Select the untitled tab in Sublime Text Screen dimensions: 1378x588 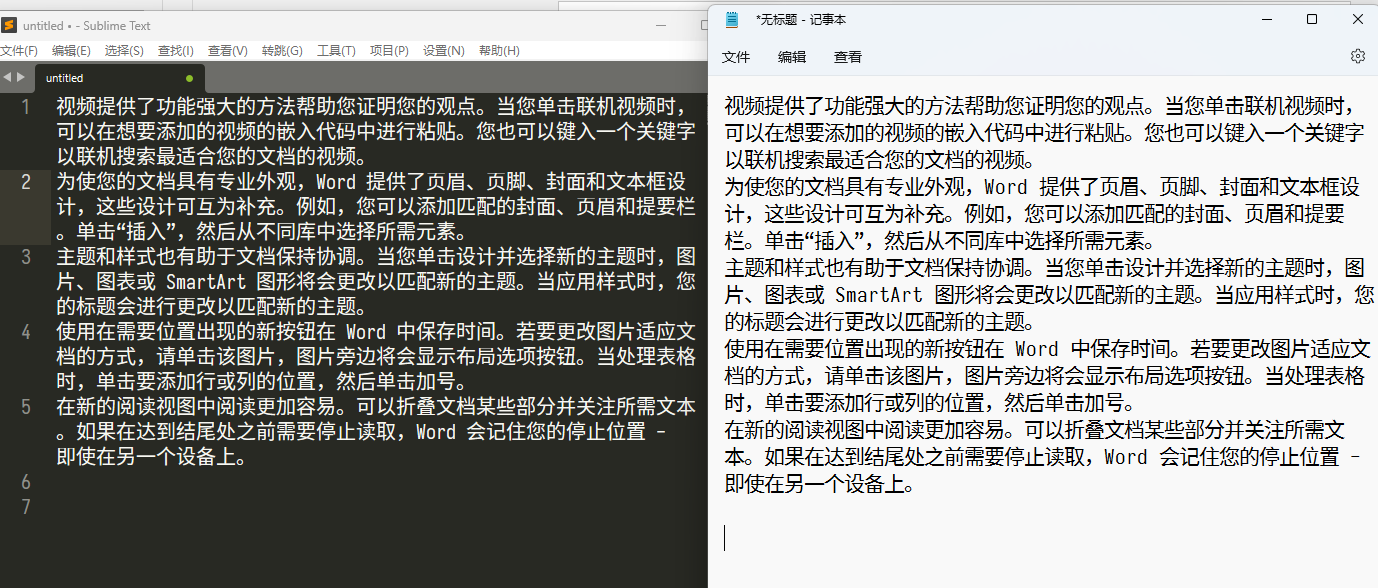tap(120, 78)
